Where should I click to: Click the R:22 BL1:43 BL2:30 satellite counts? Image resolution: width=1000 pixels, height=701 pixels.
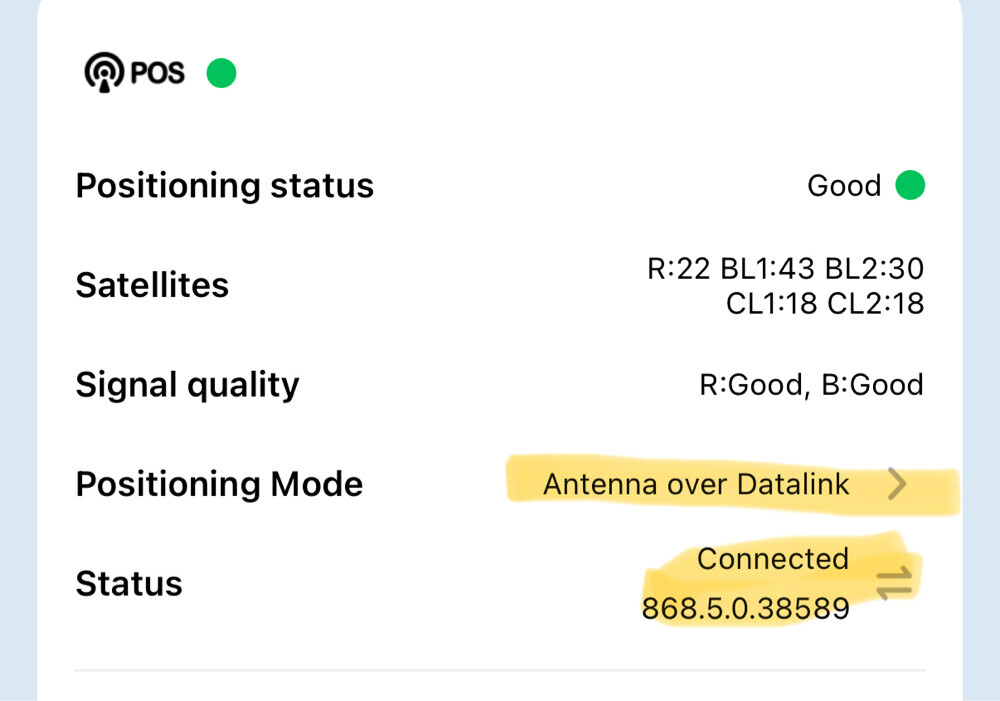(785, 269)
